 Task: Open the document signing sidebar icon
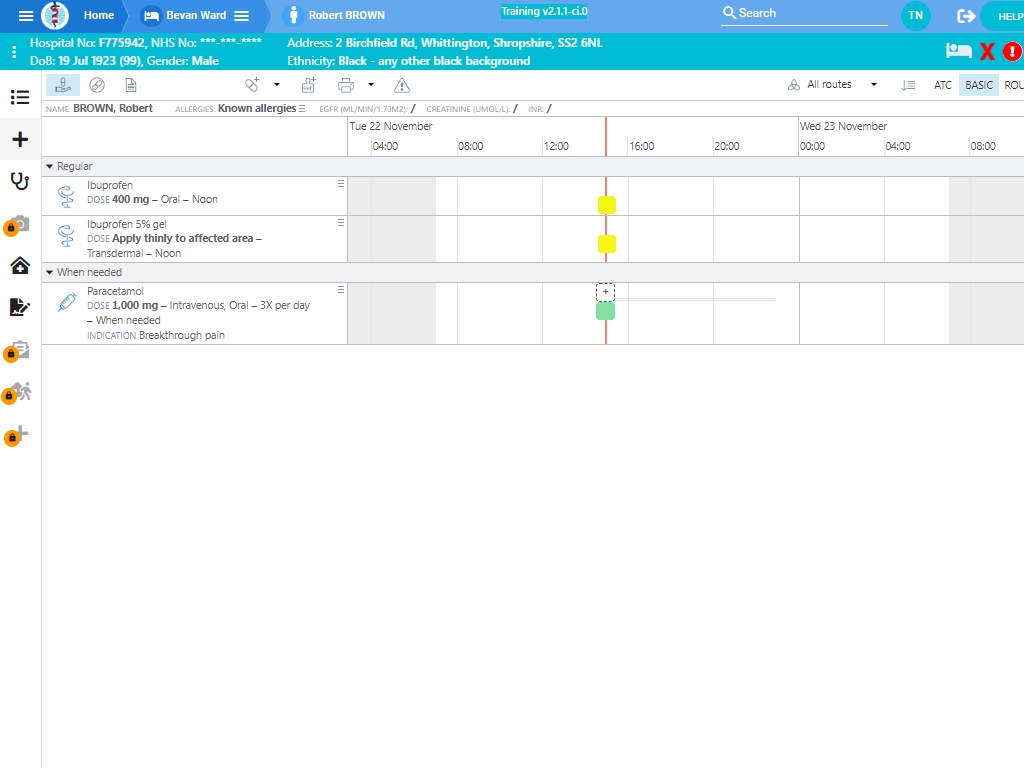click(x=20, y=307)
